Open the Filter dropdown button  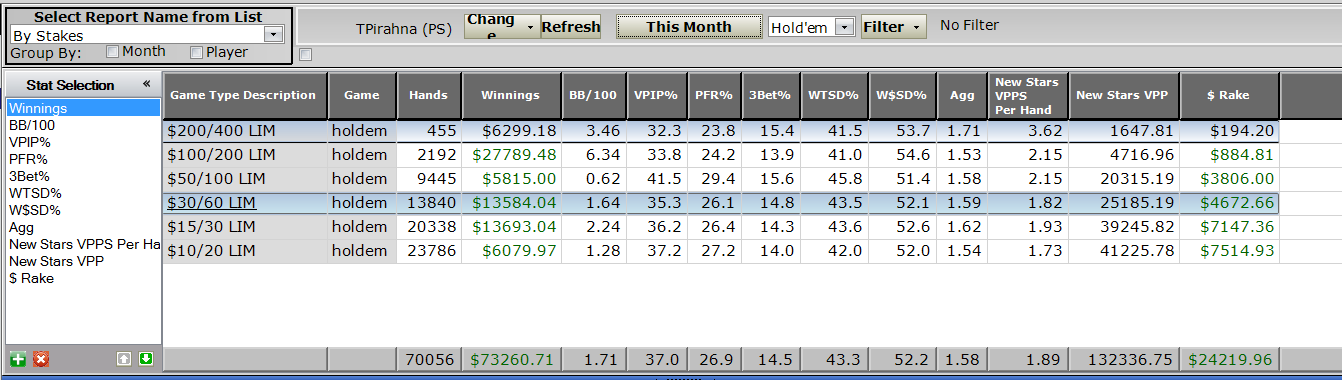pyautogui.click(x=893, y=27)
